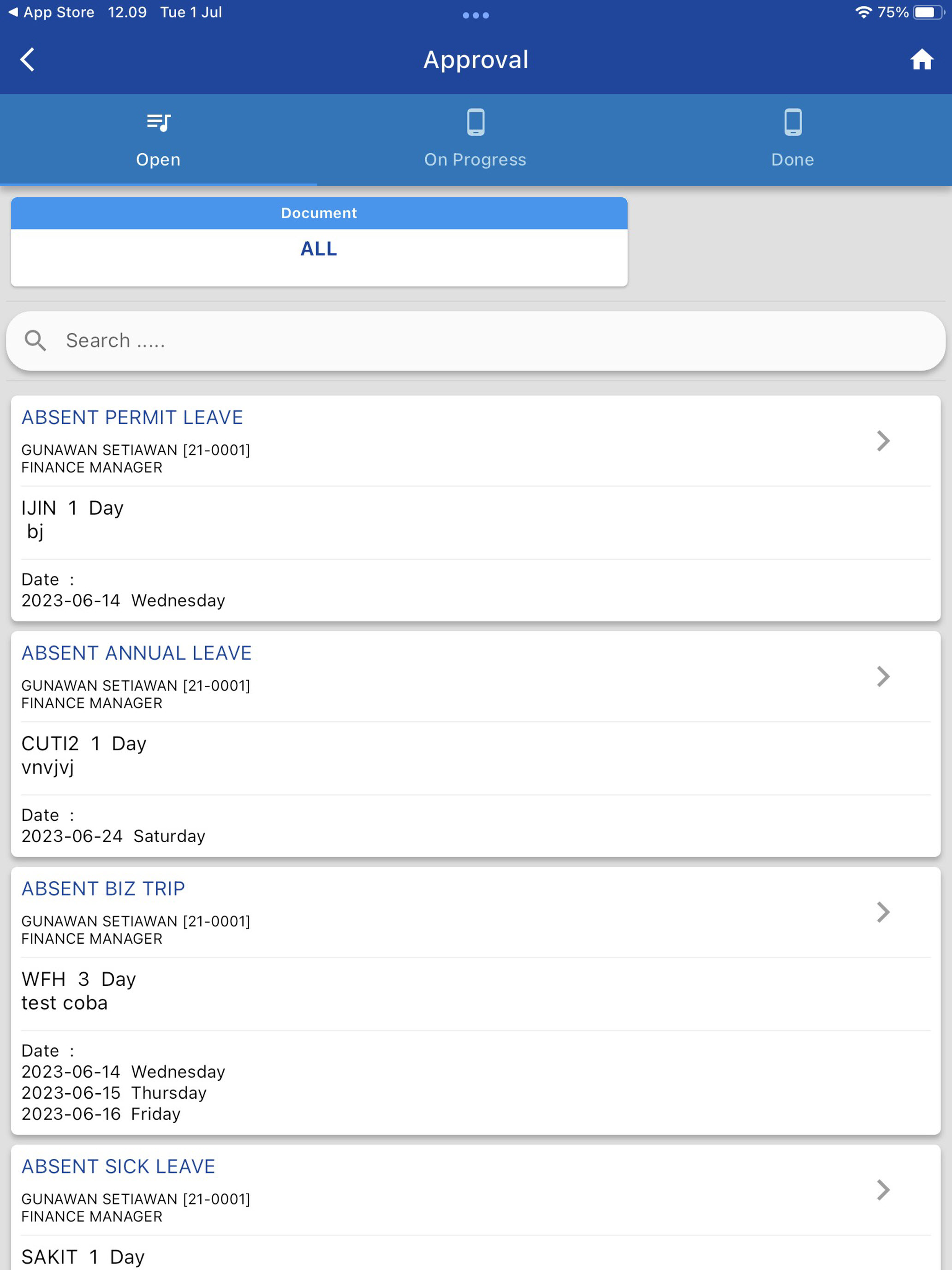The image size is (952, 1270).
Task: Click the 12.09 clock in status bar
Action: pos(127,12)
